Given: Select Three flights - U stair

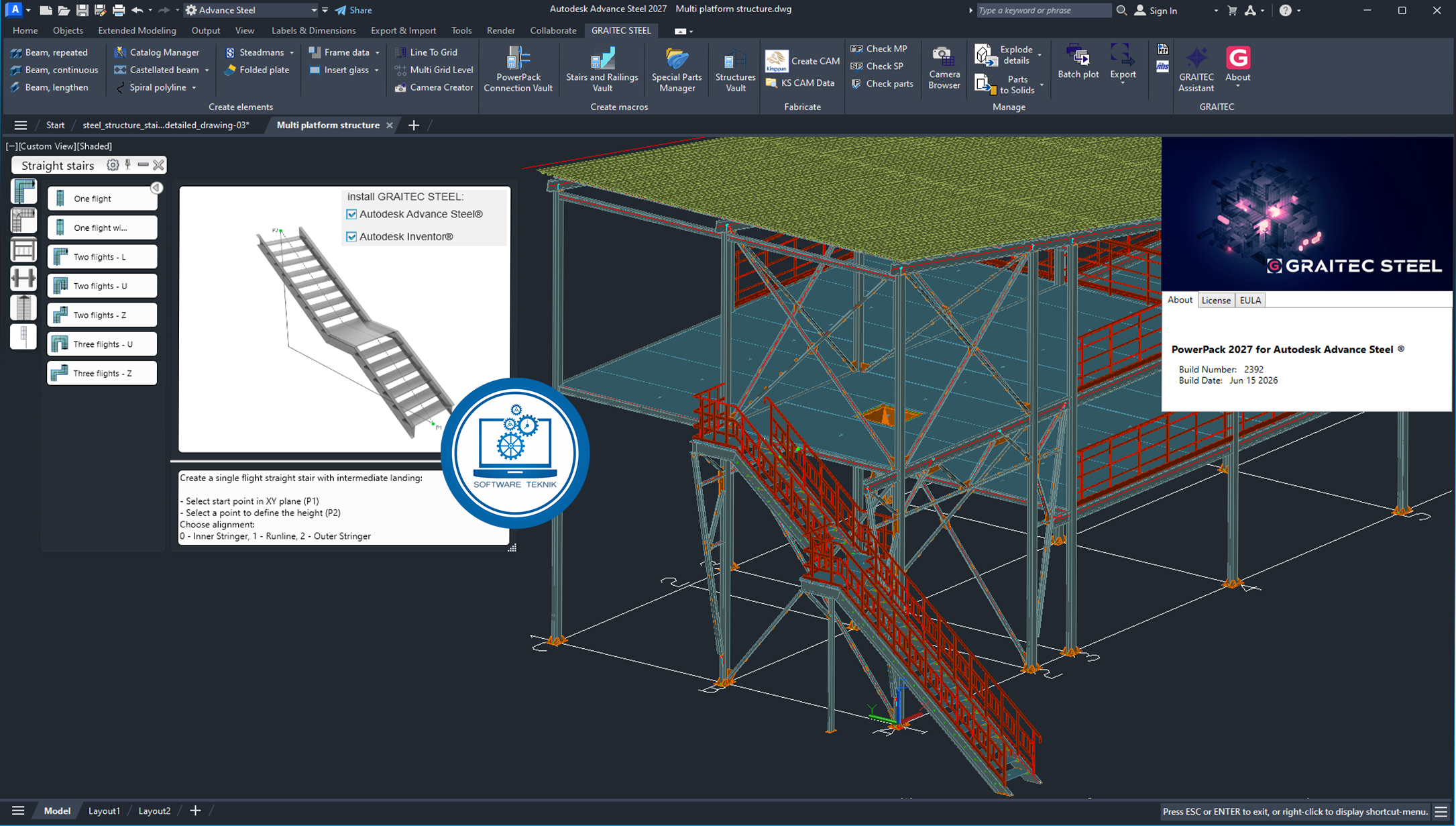Looking at the screenshot, I should click(102, 344).
